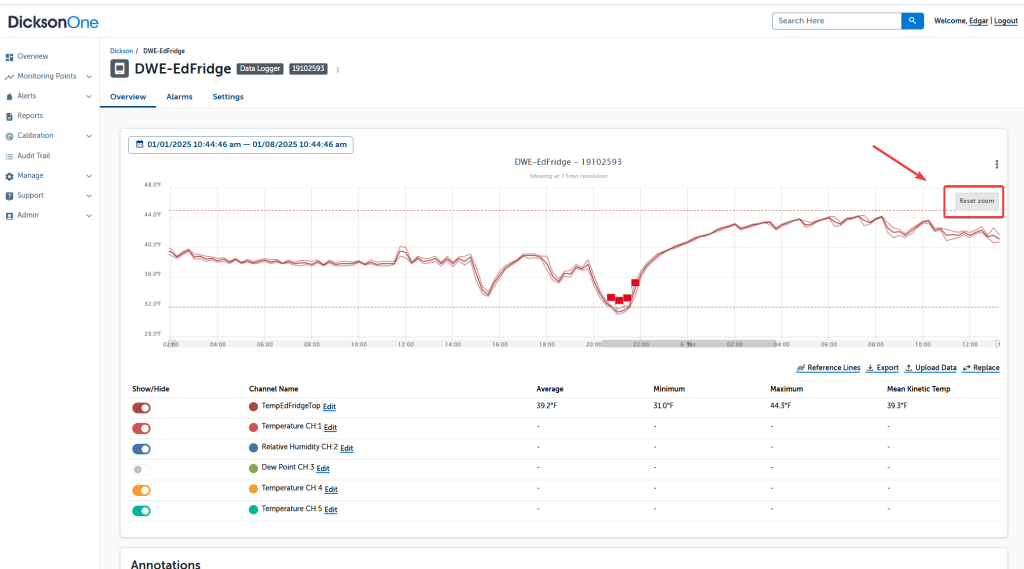Open the chart kebab menu icon
The height and width of the screenshot is (569, 1024).
(x=996, y=165)
